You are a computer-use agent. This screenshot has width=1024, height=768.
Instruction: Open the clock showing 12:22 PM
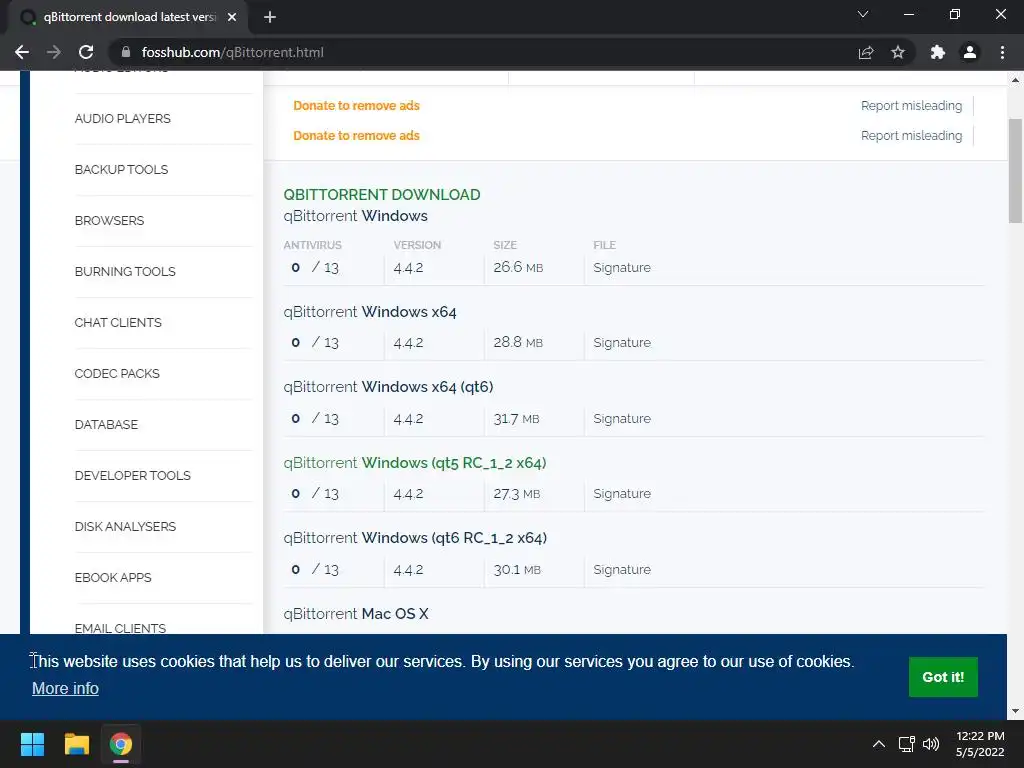[980, 744]
